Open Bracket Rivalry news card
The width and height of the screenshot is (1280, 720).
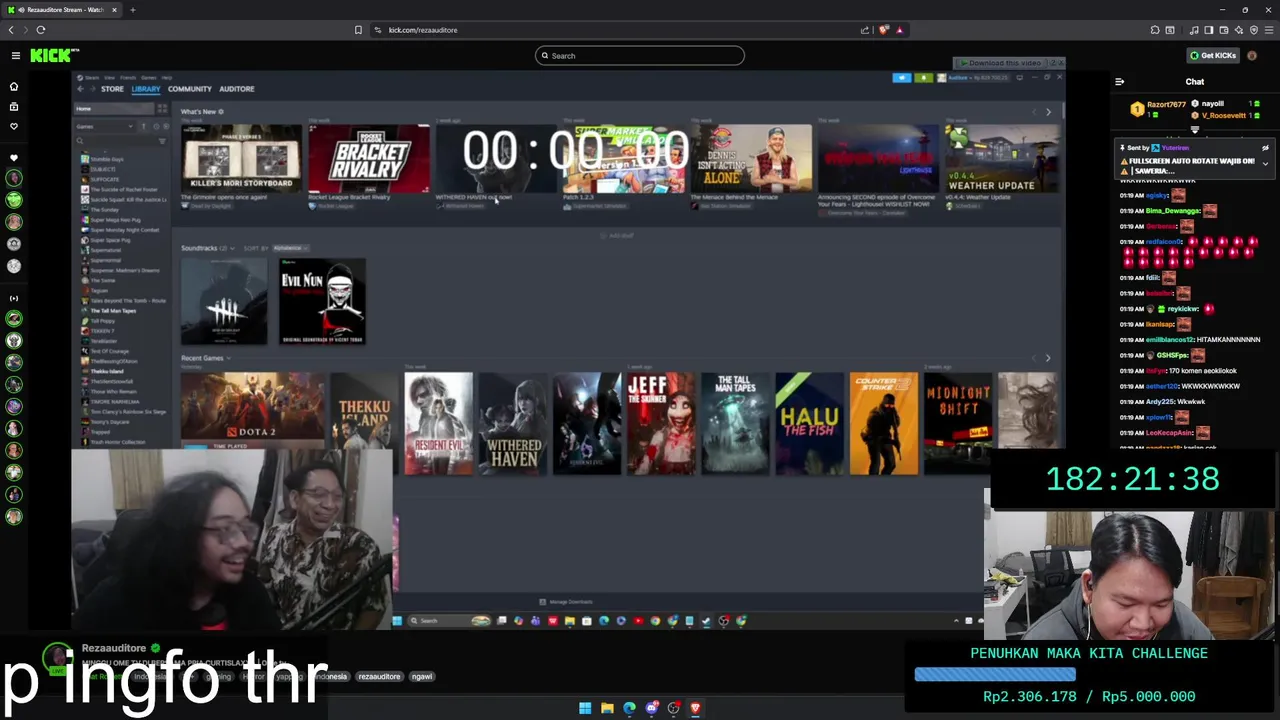pyautogui.click(x=369, y=158)
